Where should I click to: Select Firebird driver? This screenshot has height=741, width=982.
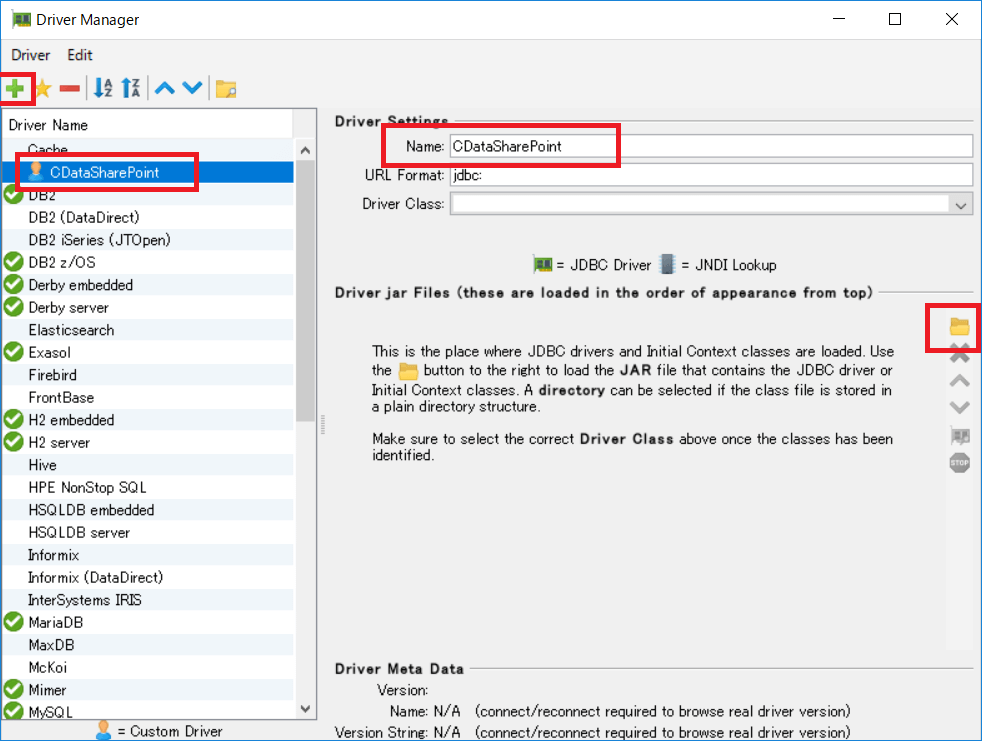click(148, 375)
